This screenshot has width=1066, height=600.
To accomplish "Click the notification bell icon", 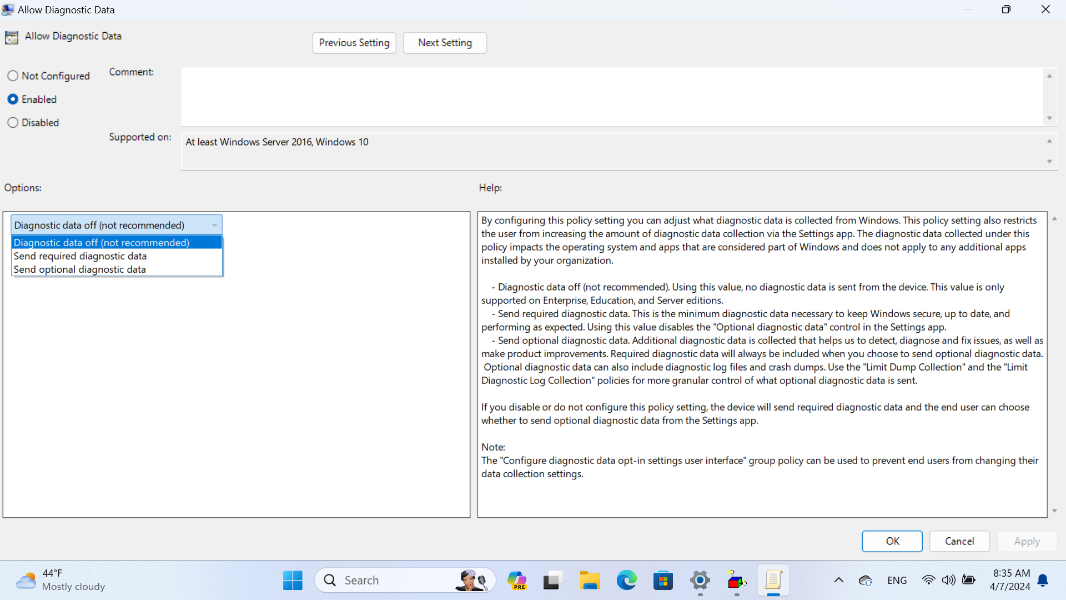I will (1043, 580).
